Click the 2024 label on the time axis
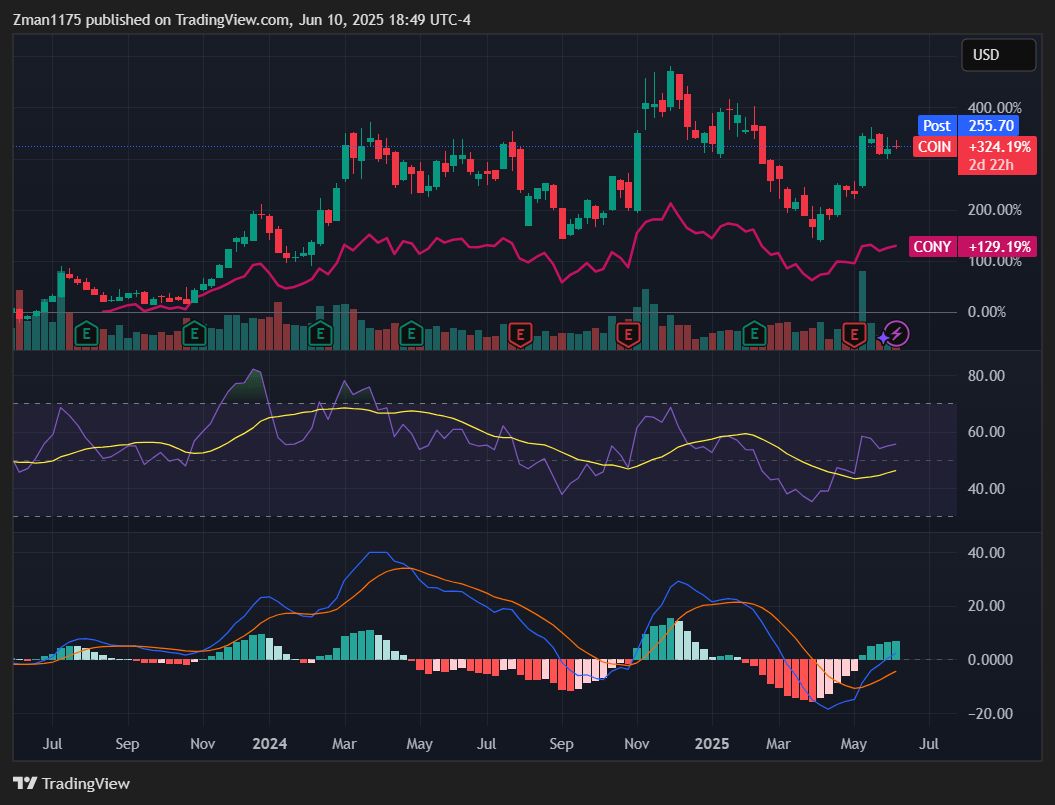The height and width of the screenshot is (805, 1055). [x=269, y=744]
